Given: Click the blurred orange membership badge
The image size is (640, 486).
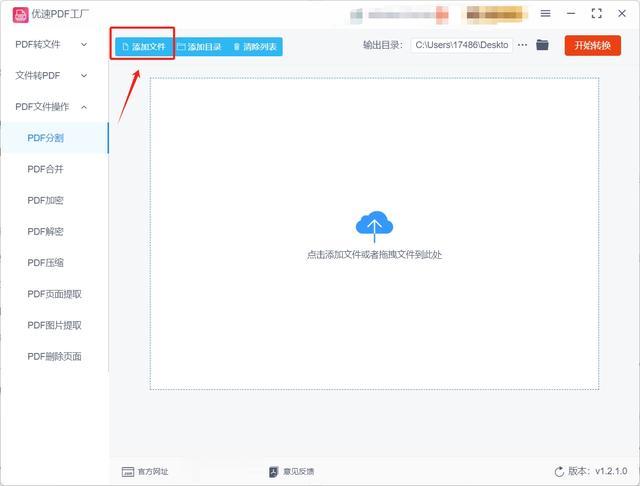Looking at the screenshot, I should (495, 14).
